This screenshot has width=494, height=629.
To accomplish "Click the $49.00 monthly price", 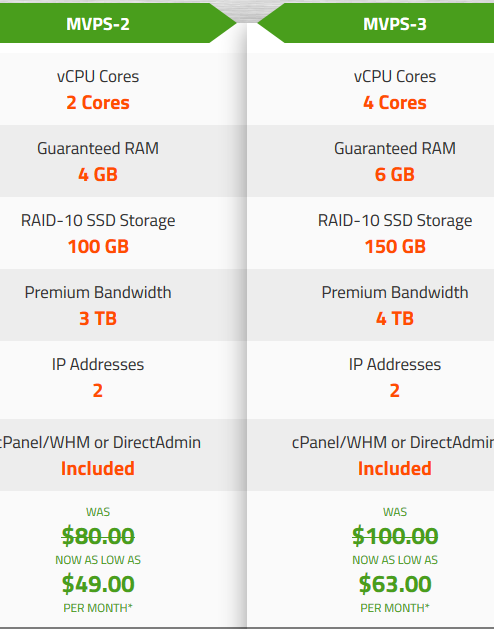I will (98, 584).
